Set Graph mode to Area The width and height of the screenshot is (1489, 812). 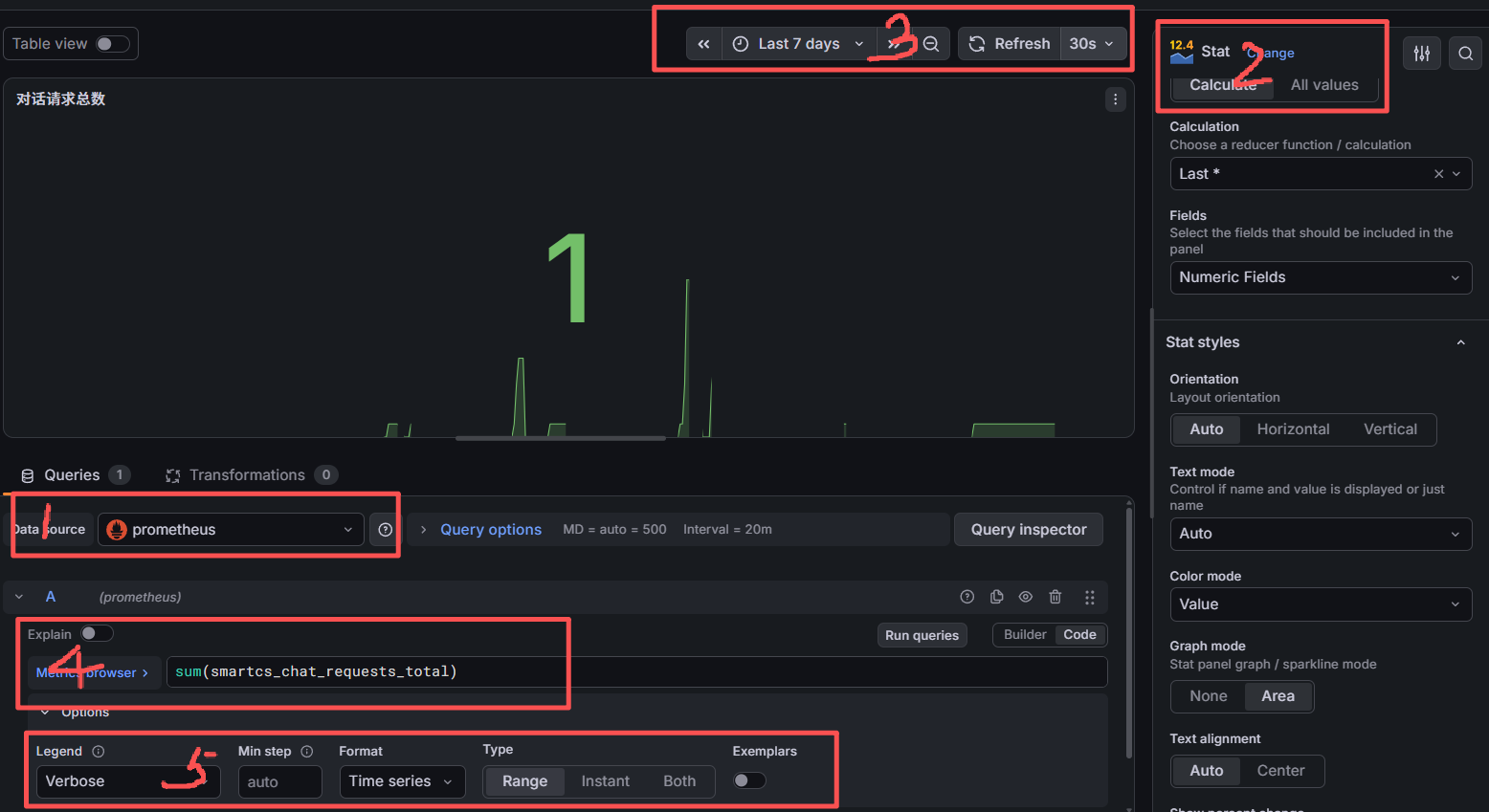(x=1278, y=696)
